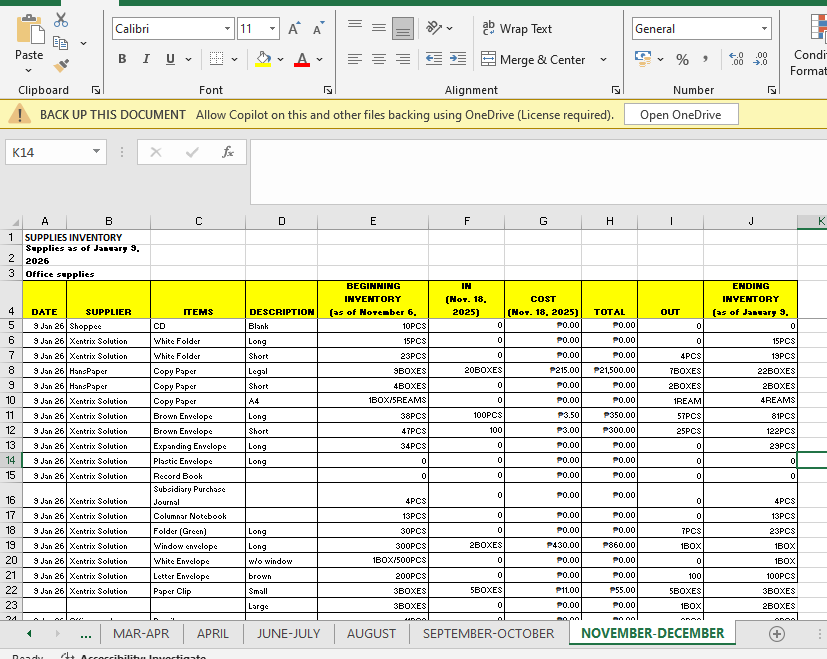This screenshot has height=659, width=827.
Task: Open the Merge & Center dropdown arrow
Action: pos(604,60)
